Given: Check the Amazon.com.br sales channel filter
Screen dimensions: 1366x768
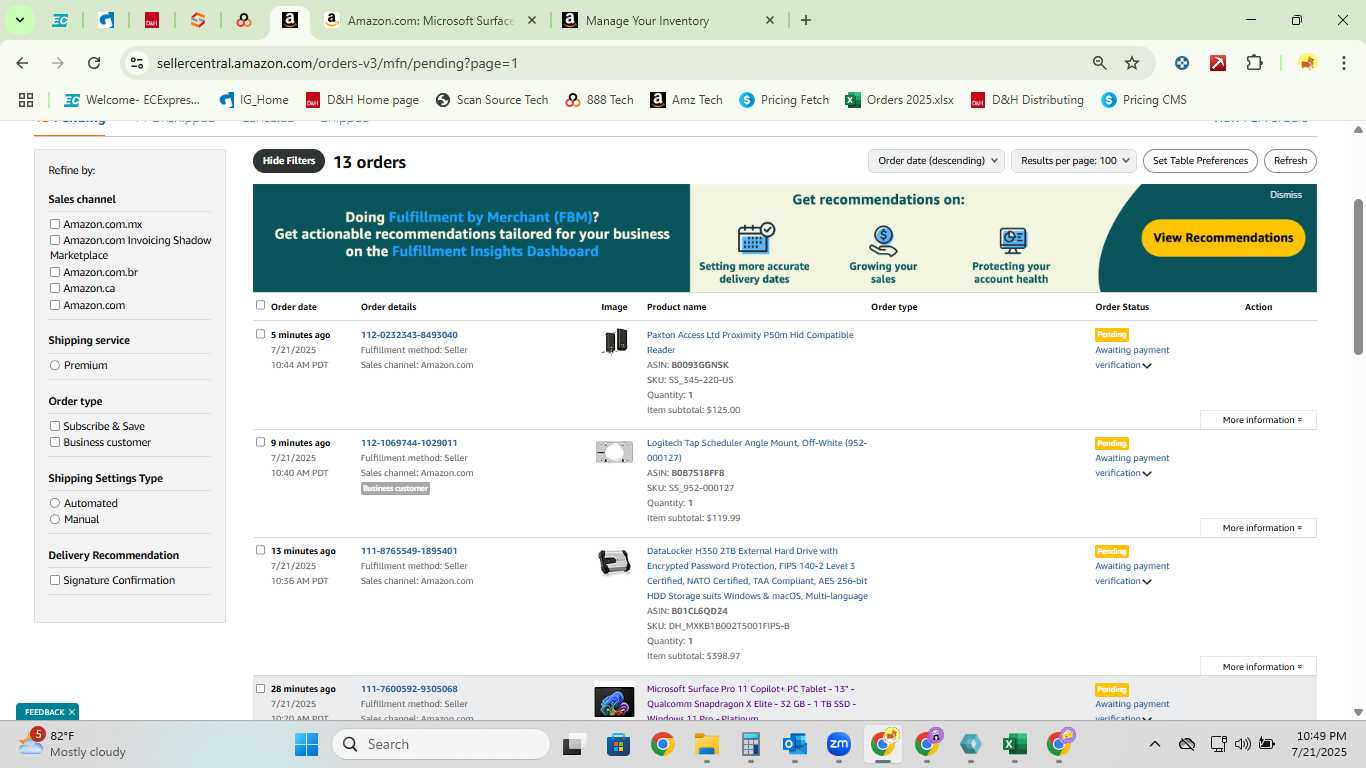Looking at the screenshot, I should (x=55, y=272).
